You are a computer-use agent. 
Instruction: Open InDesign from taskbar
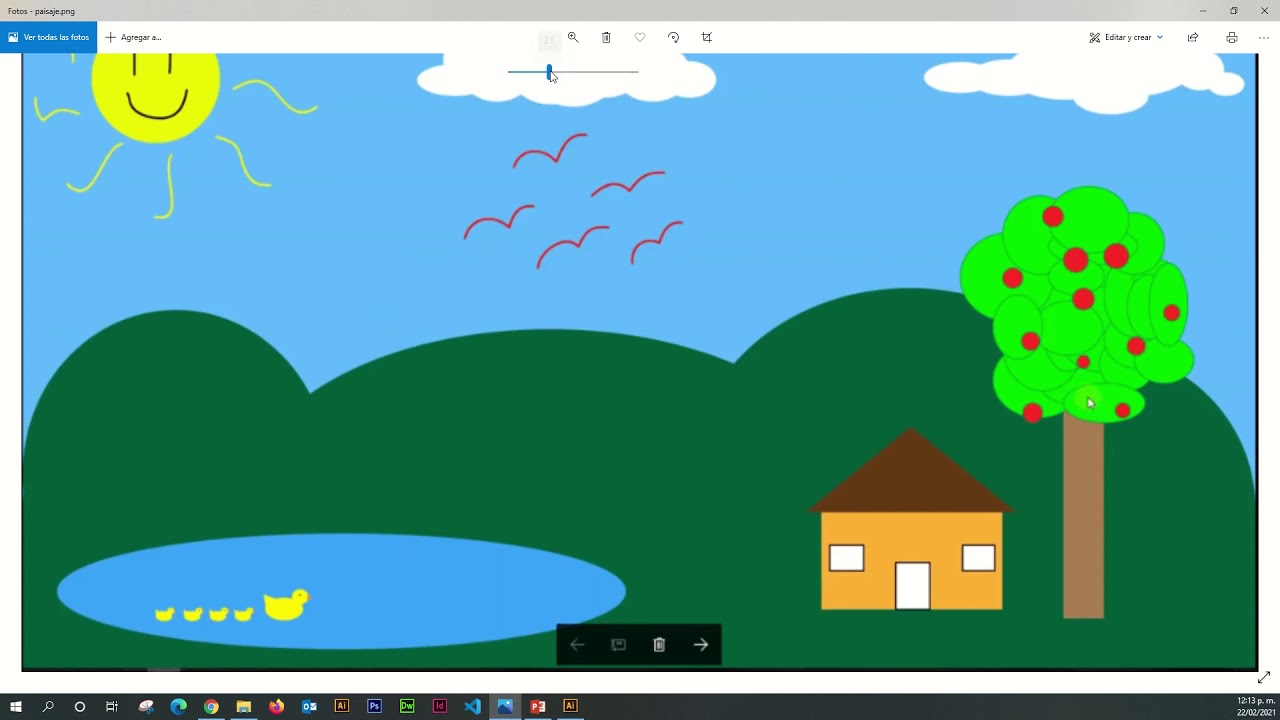click(x=440, y=706)
